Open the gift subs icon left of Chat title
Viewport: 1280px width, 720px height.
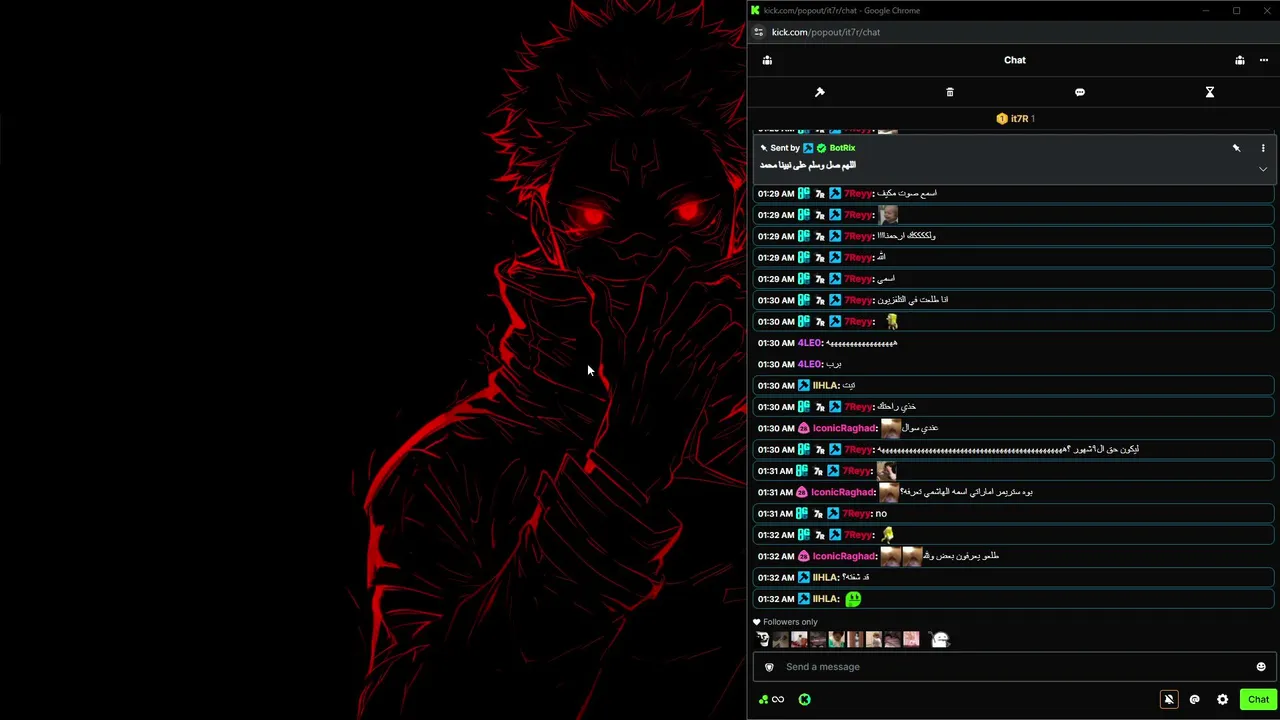pyautogui.click(x=767, y=60)
